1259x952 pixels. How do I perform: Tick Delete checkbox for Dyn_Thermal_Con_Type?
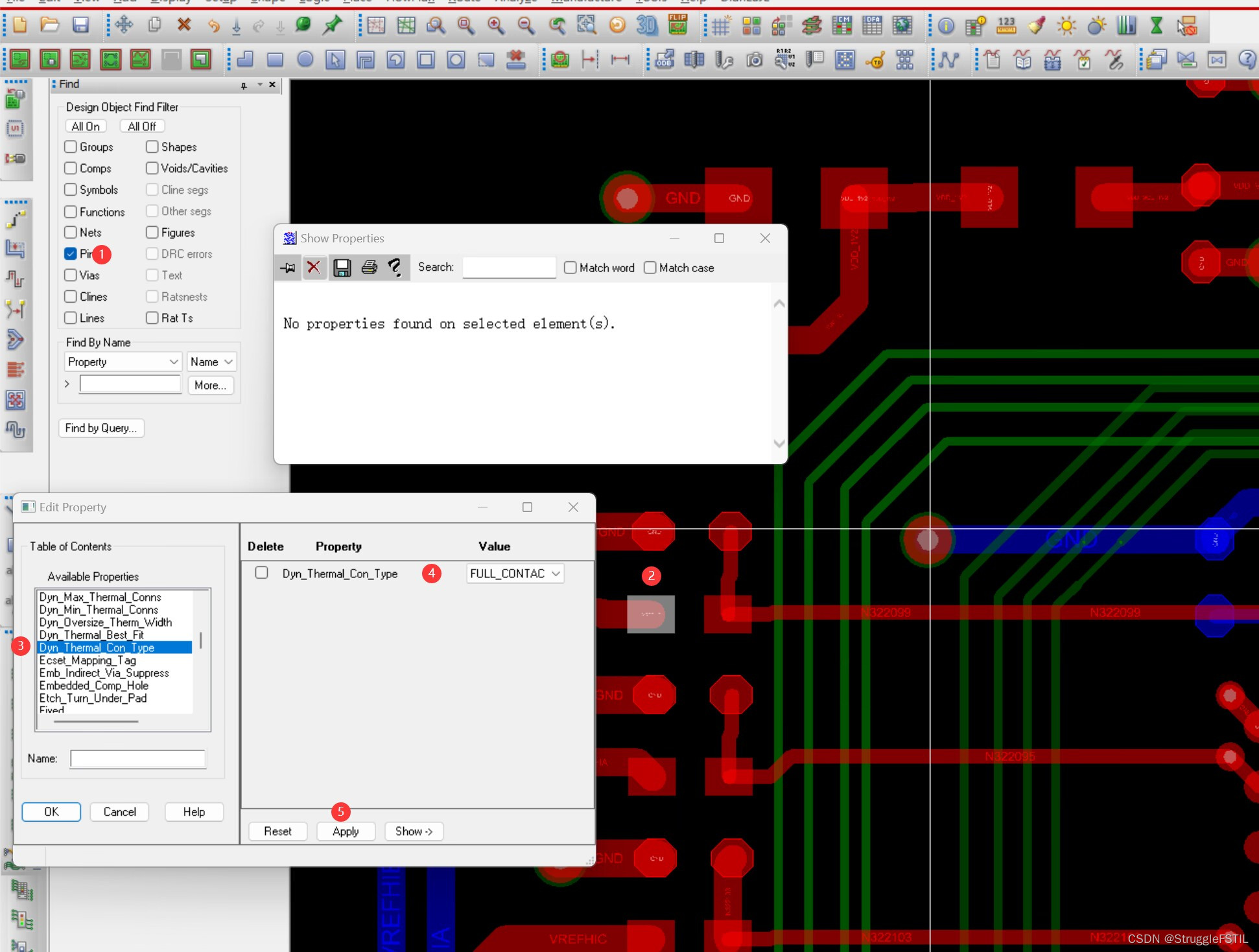261,573
